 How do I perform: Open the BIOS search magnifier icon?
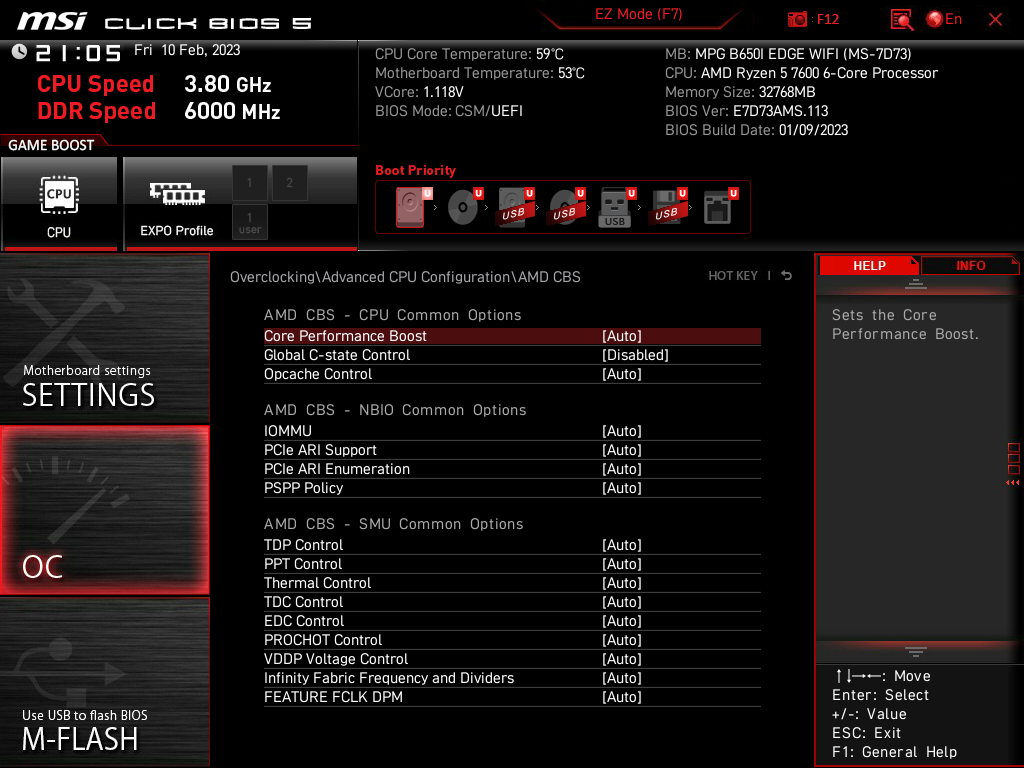(x=901, y=20)
